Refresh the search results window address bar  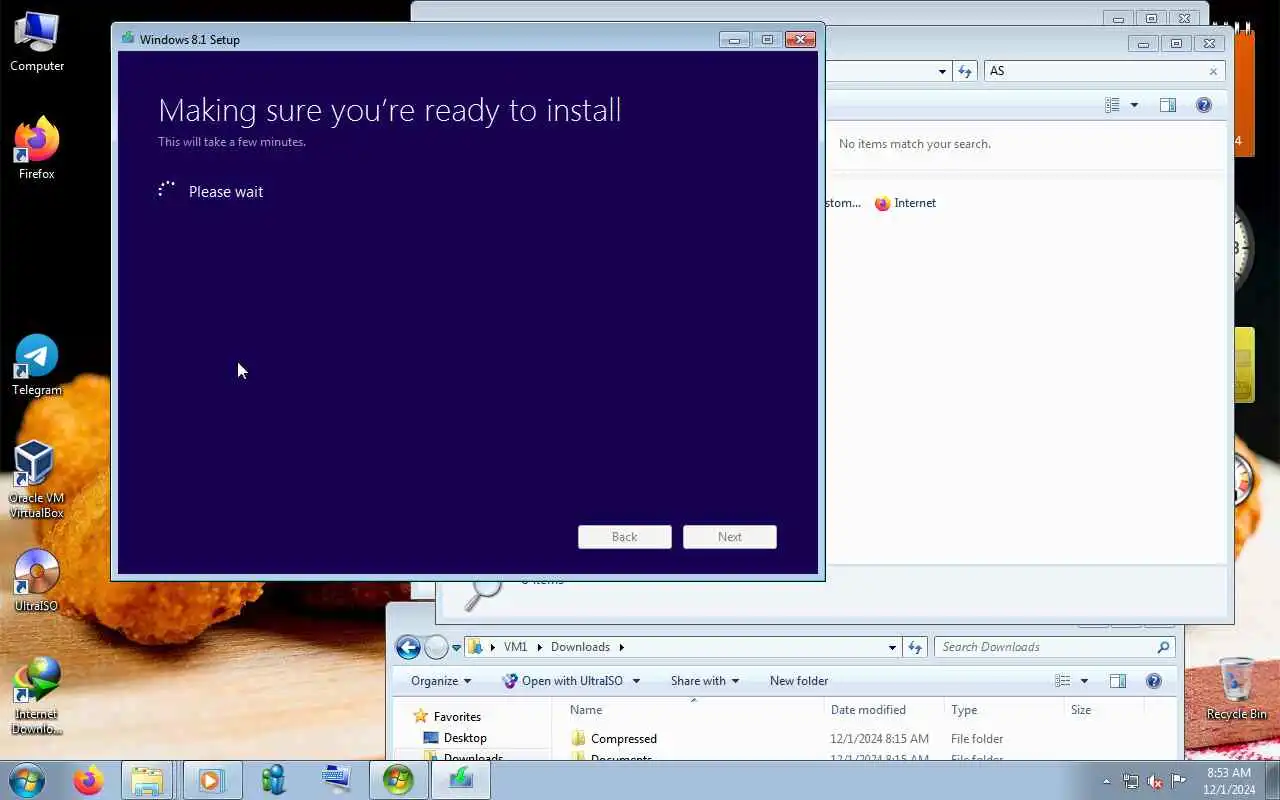point(965,71)
